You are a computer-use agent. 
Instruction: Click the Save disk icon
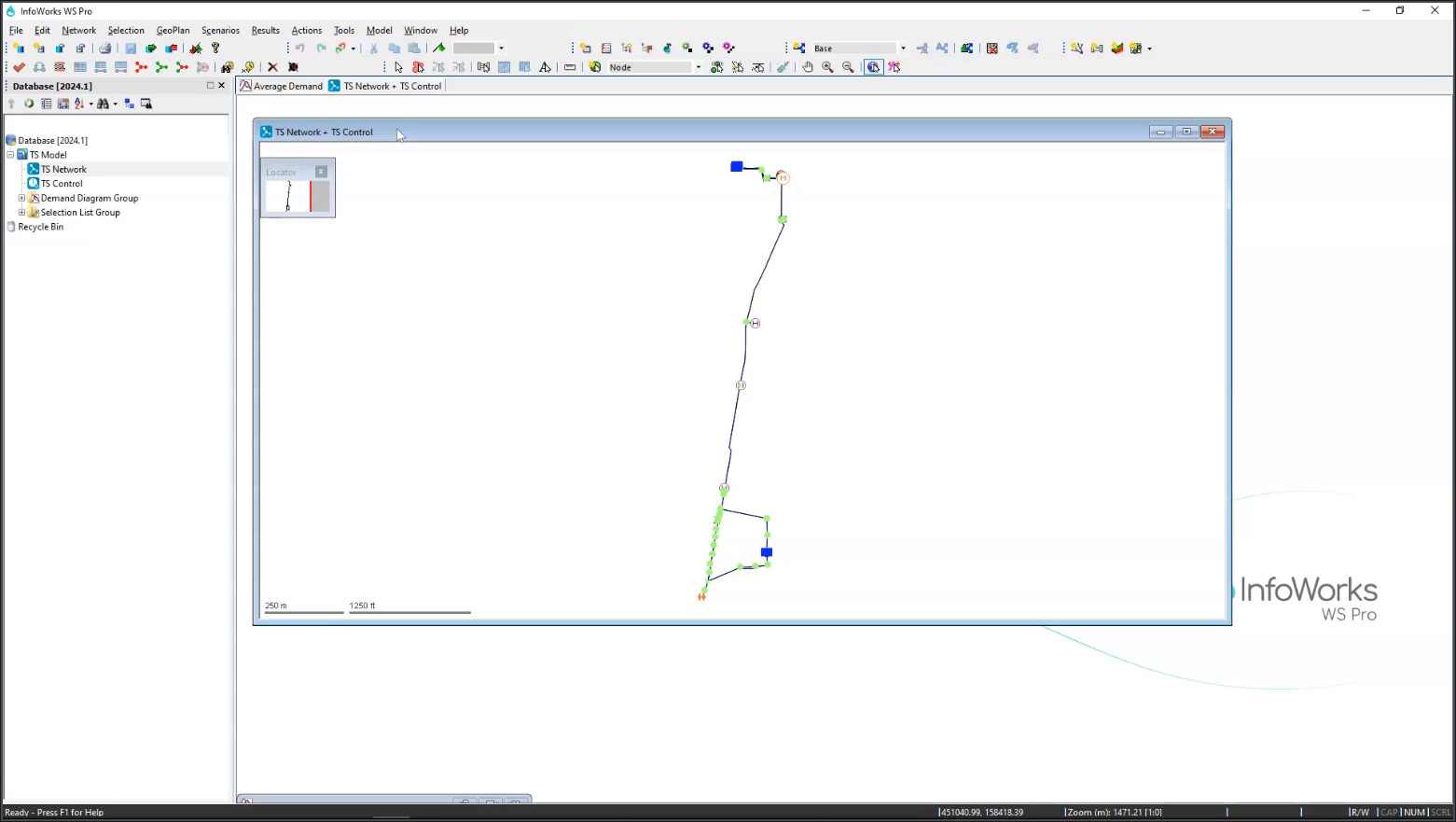click(131, 49)
